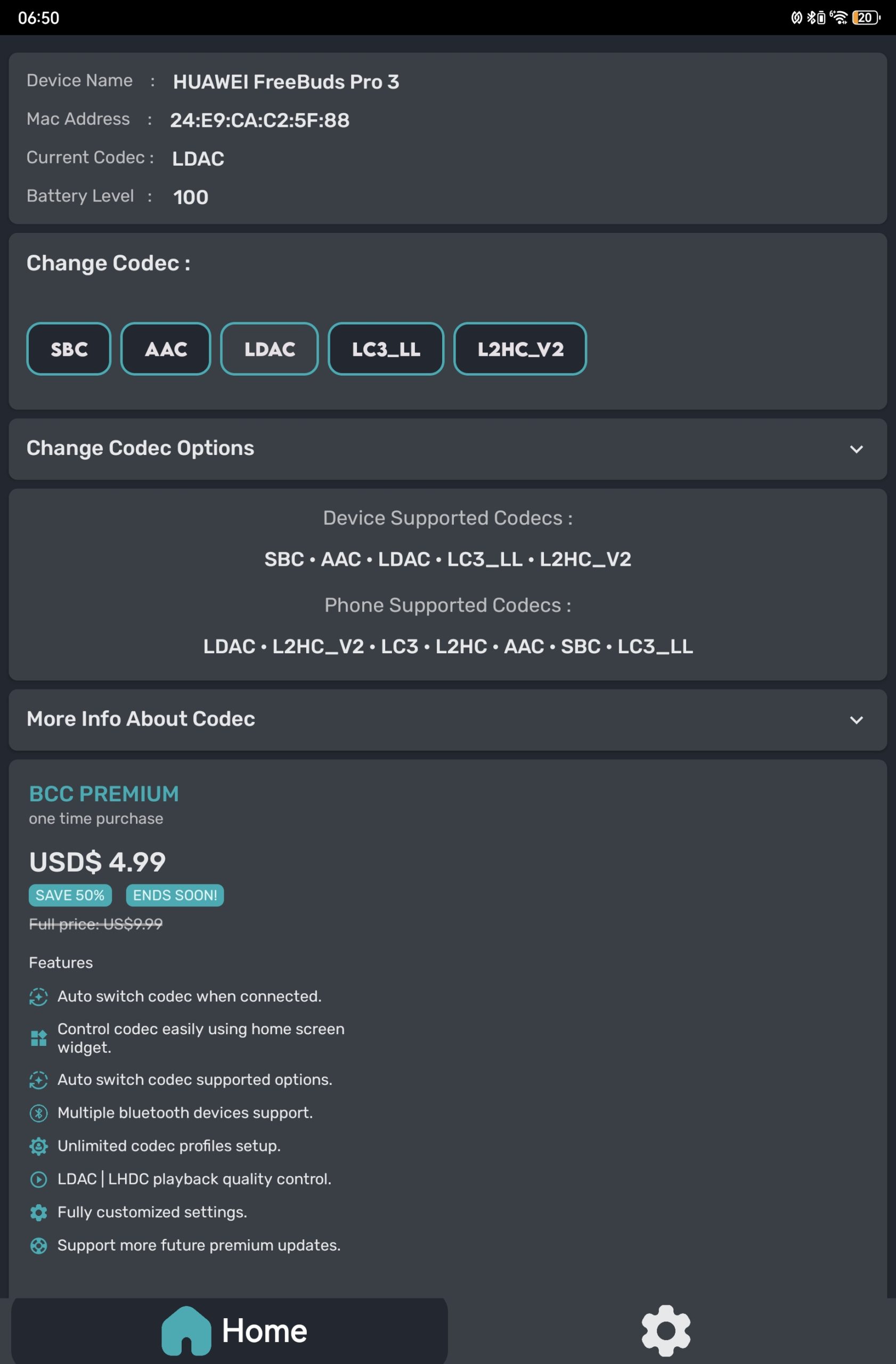
Task: Tap the LDAC playback quality play icon
Action: coord(38,1180)
